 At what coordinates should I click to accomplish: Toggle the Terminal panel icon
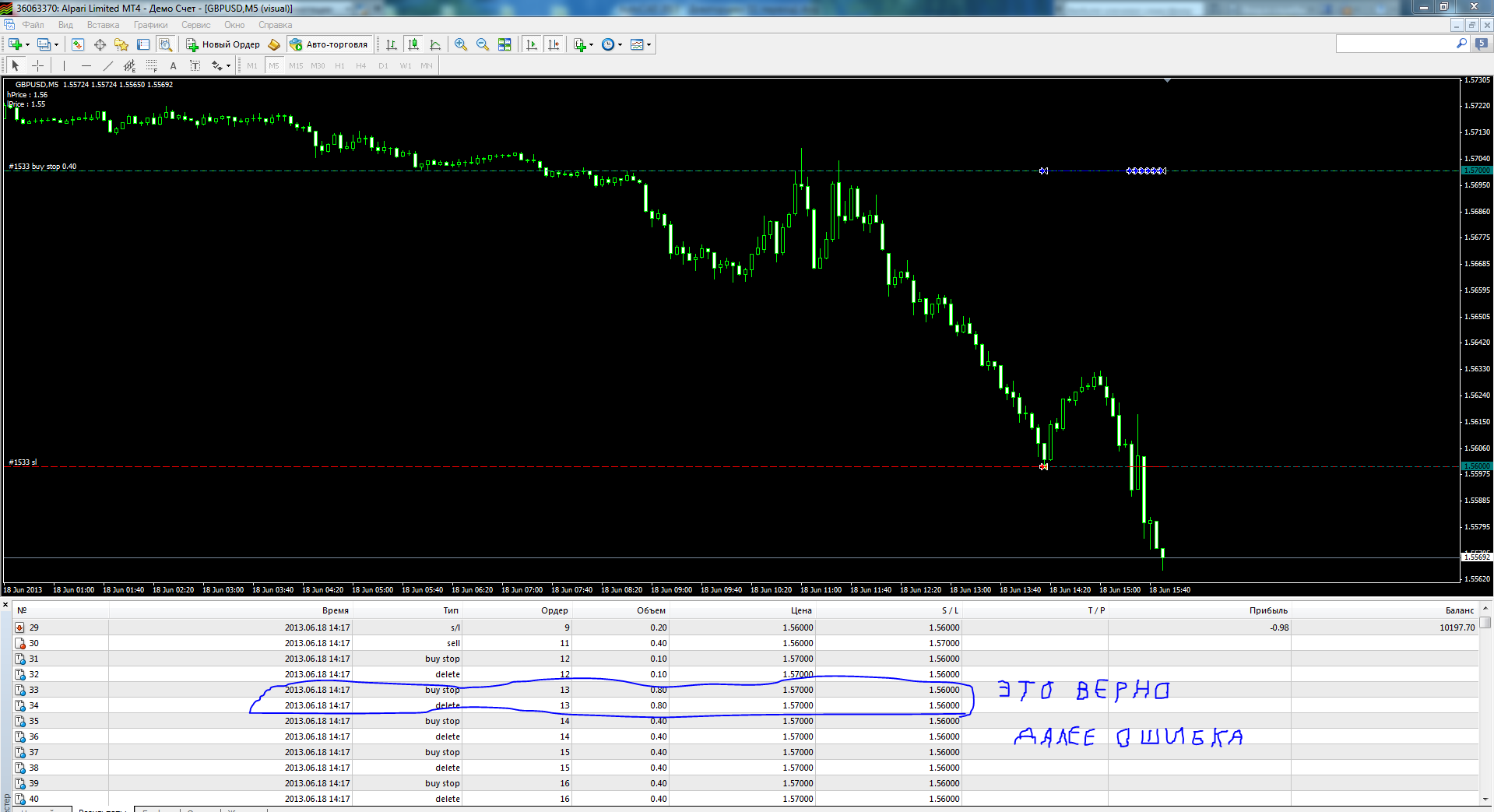(143, 44)
